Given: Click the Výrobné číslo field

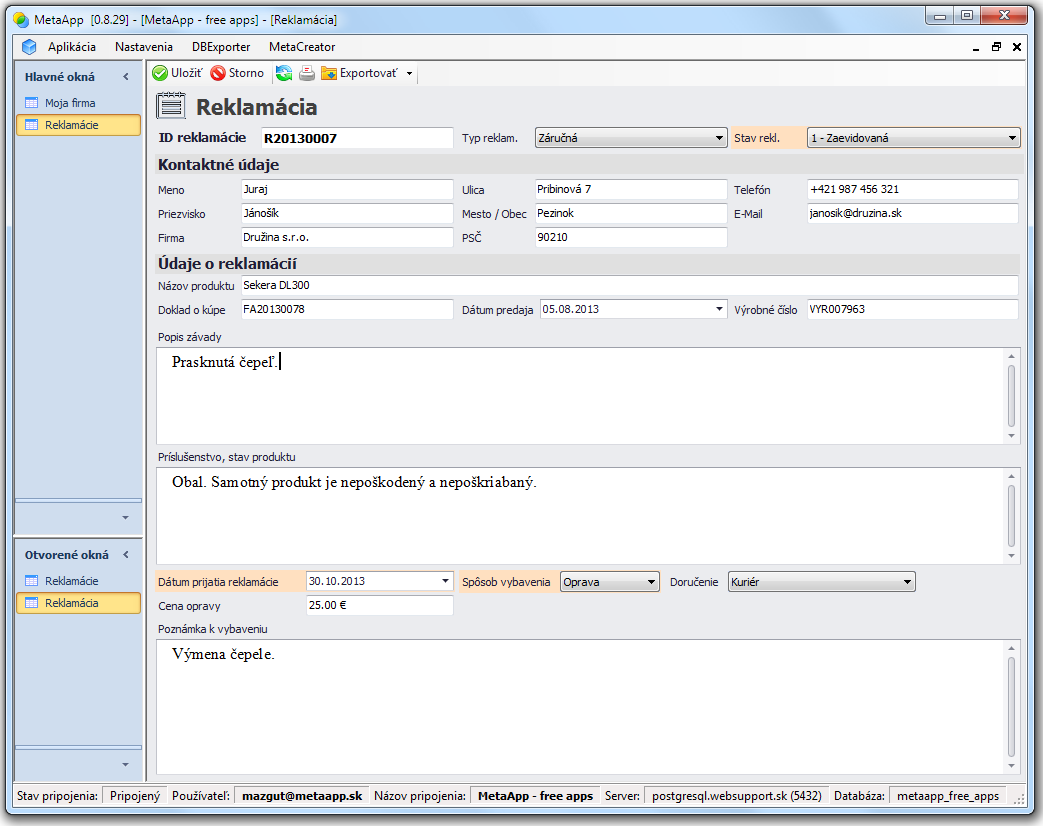Looking at the screenshot, I should pos(913,309).
